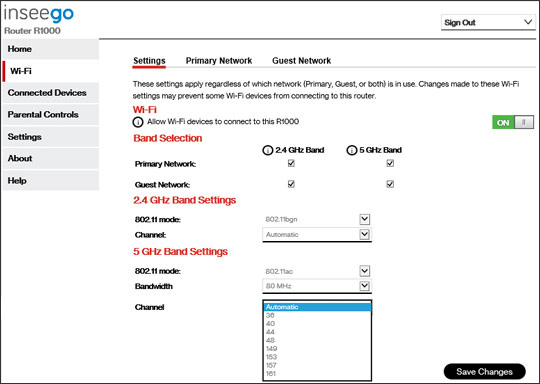Open About in the sidebar
Screen dimensions: 540x384
51,158
